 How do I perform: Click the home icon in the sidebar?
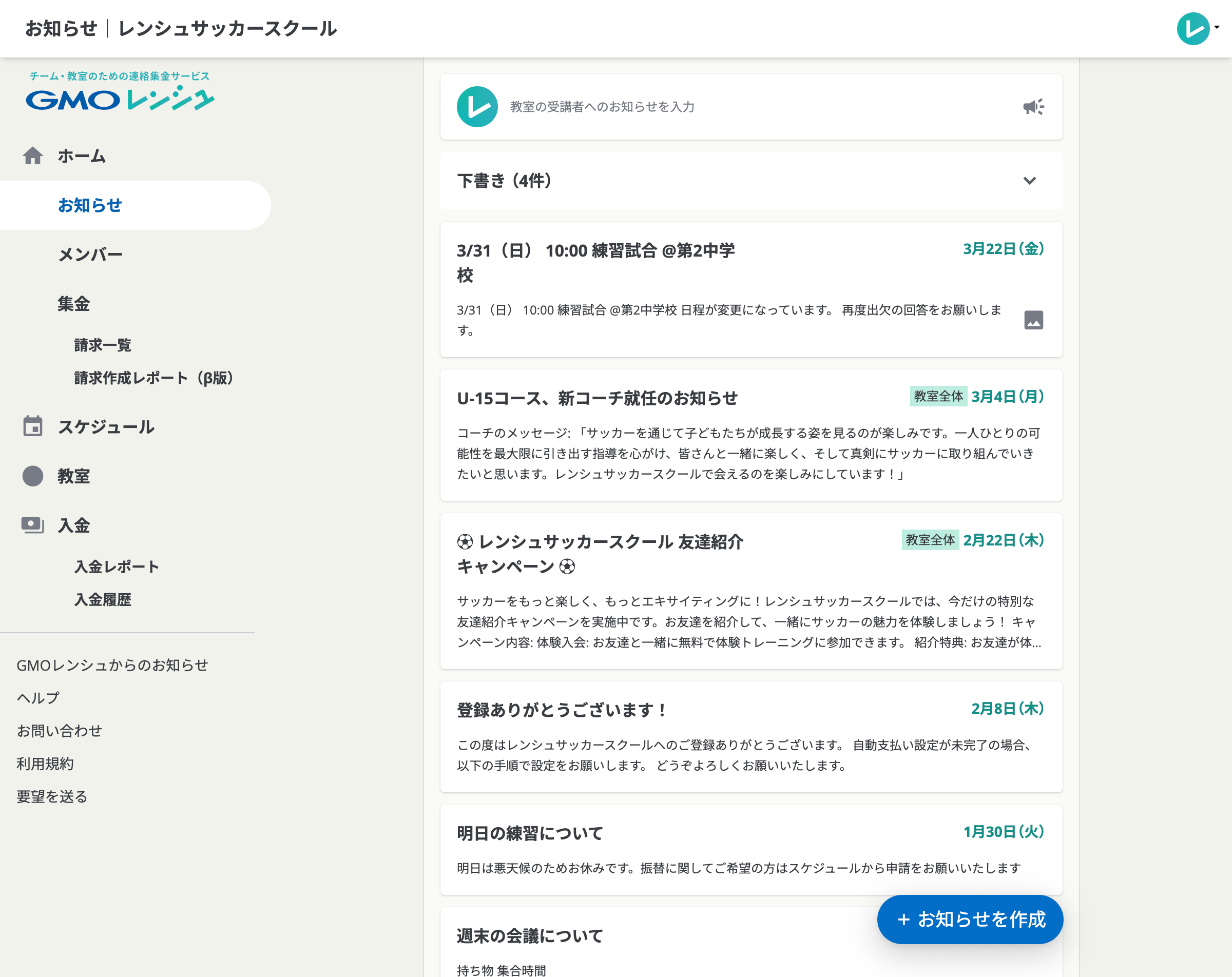coord(33,155)
